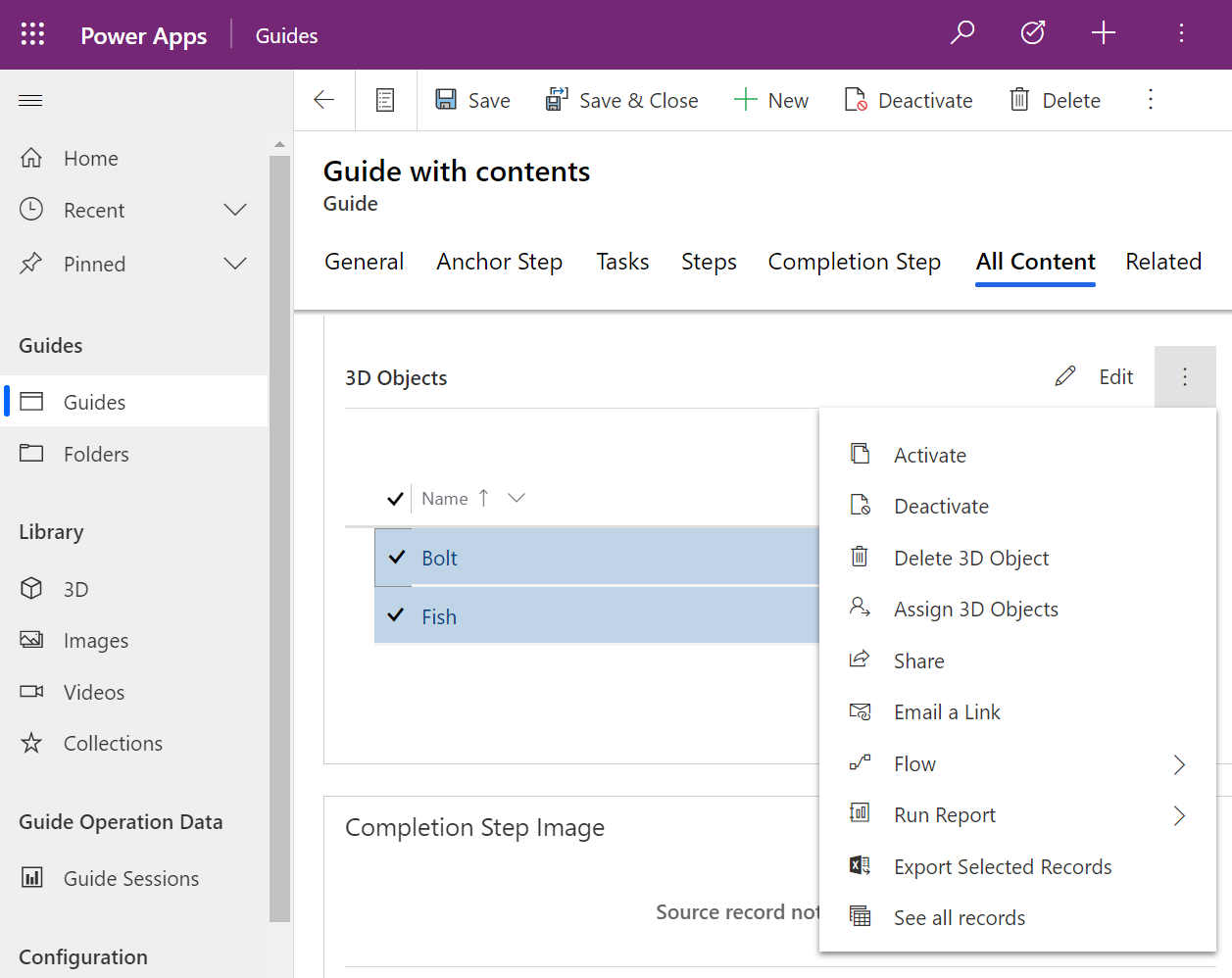1232x978 pixels.
Task: Click the Images picture icon
Action: pyautogui.click(x=31, y=640)
